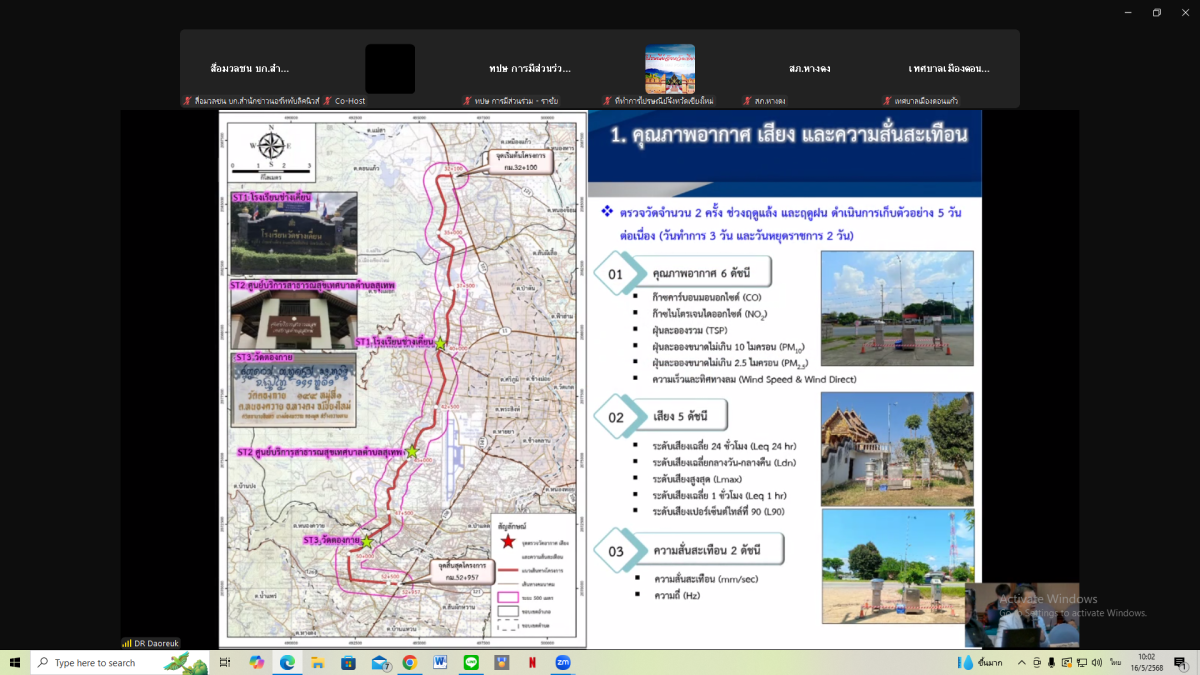Open the clock showing 10:02
Image resolution: width=1200 pixels, height=675 pixels.
point(1146,662)
